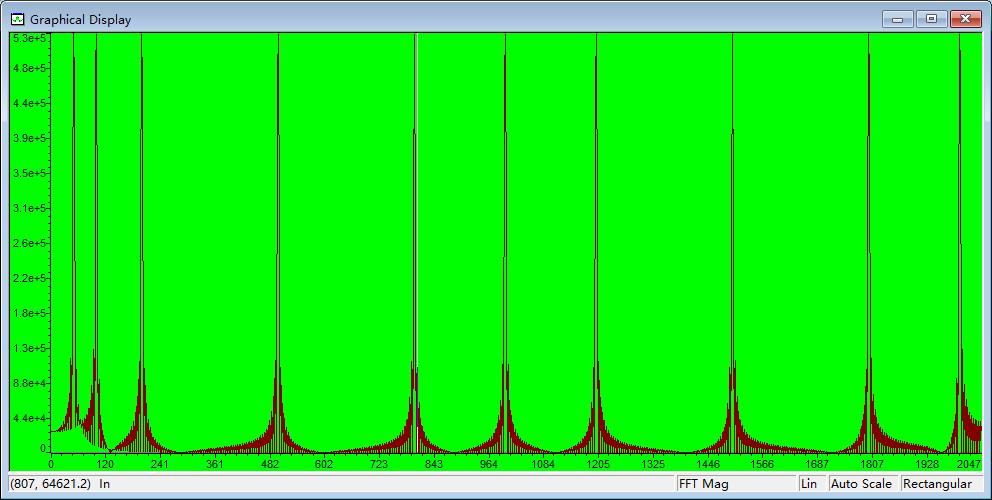Click the y-axis label 2.6e+5
The image size is (992, 500).
[30, 243]
